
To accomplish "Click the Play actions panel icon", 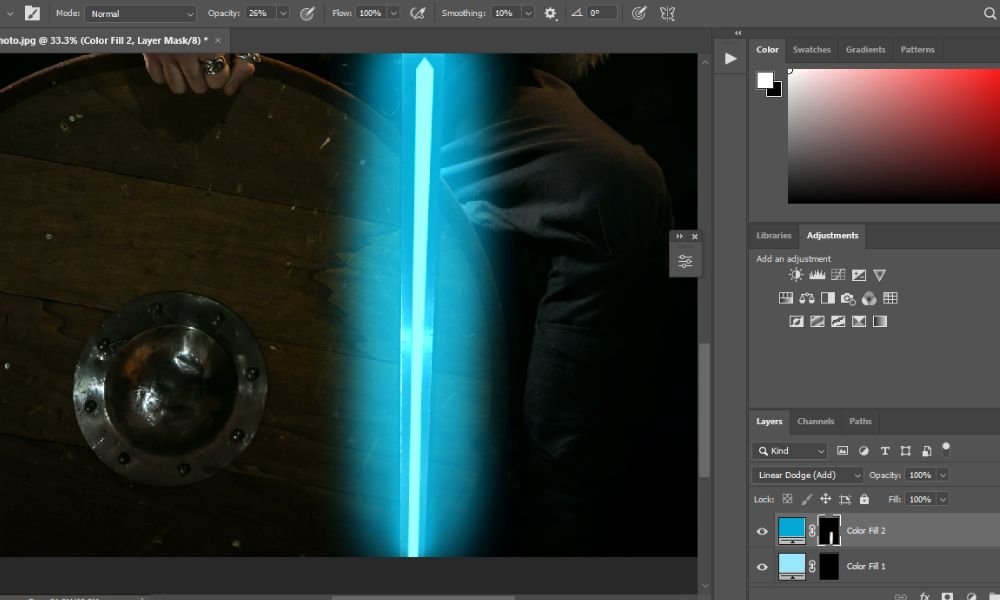I will point(731,59).
